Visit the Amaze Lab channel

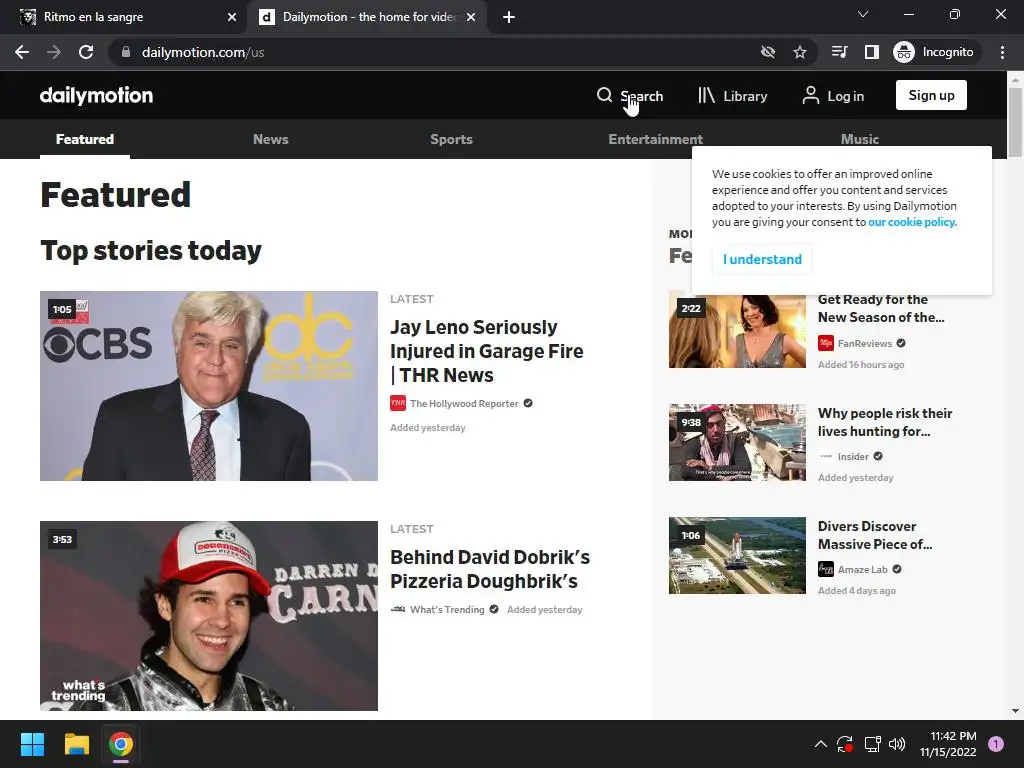tap(862, 569)
